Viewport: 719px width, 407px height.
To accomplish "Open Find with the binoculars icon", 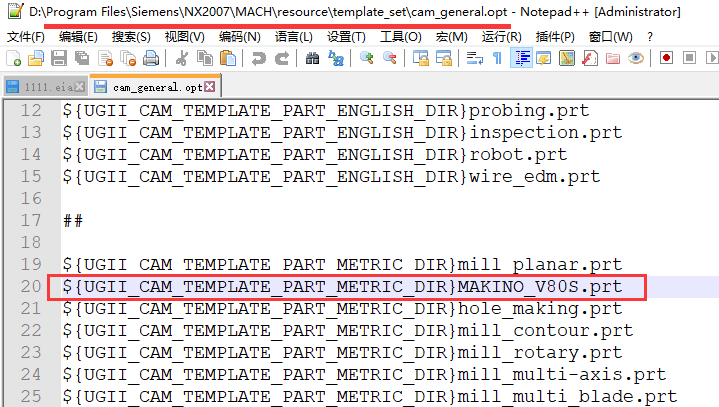I will point(312,58).
